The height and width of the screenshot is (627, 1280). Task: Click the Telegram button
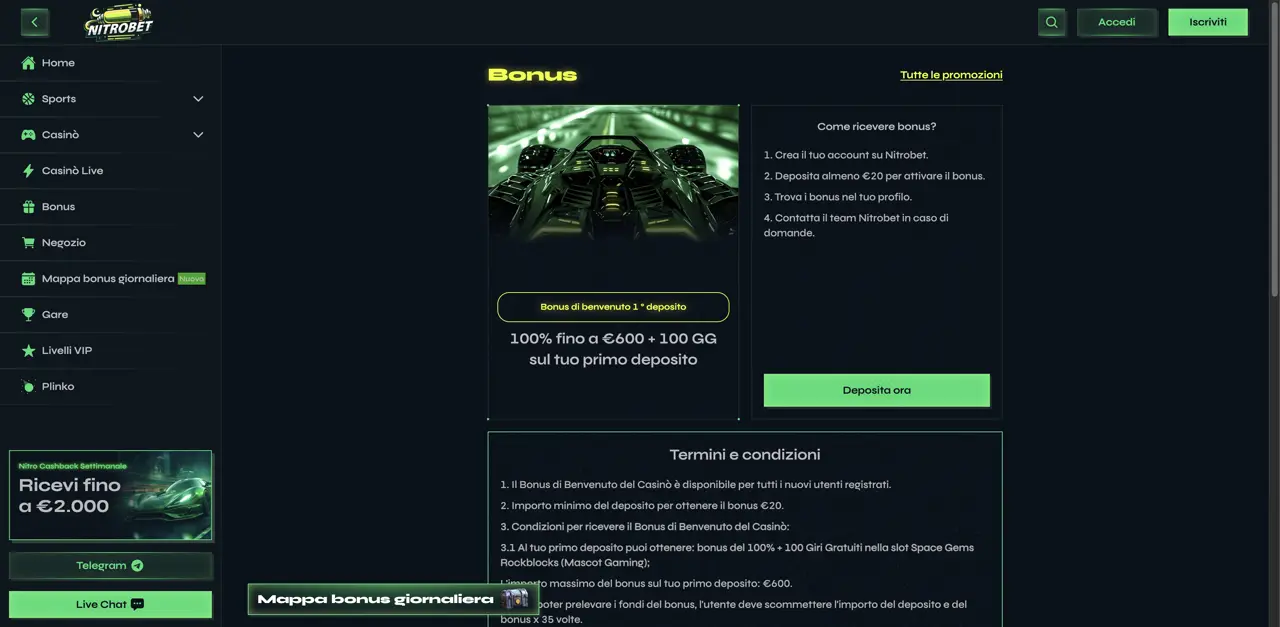point(110,566)
